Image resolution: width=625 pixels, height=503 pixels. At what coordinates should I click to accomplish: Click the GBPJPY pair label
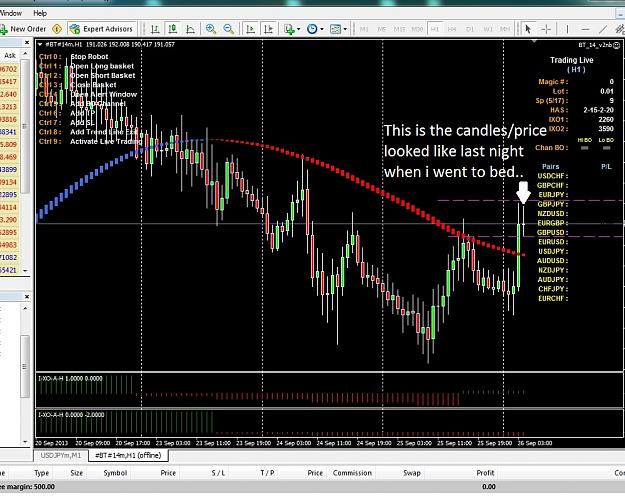pyautogui.click(x=551, y=204)
